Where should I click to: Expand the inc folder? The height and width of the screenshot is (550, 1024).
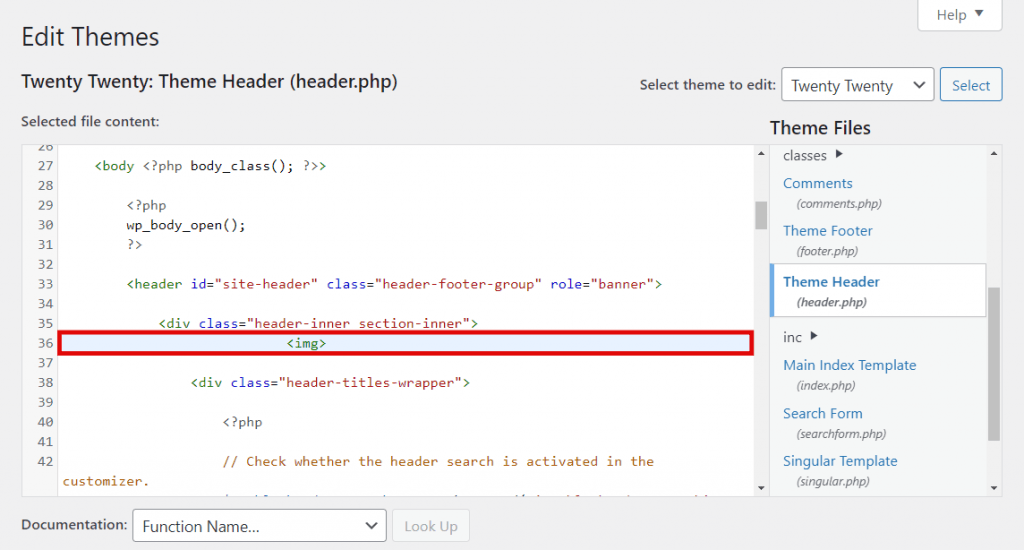click(x=800, y=337)
